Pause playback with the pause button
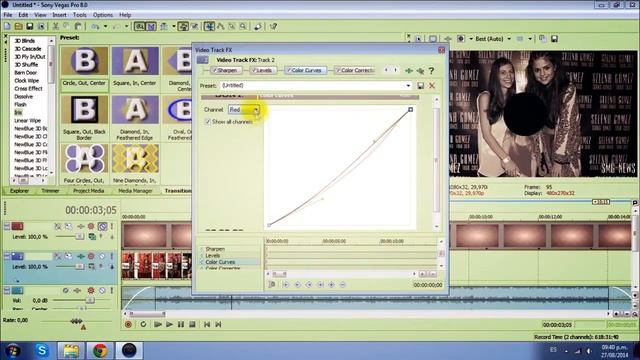Screen dimensions: 640x360 click(181, 324)
